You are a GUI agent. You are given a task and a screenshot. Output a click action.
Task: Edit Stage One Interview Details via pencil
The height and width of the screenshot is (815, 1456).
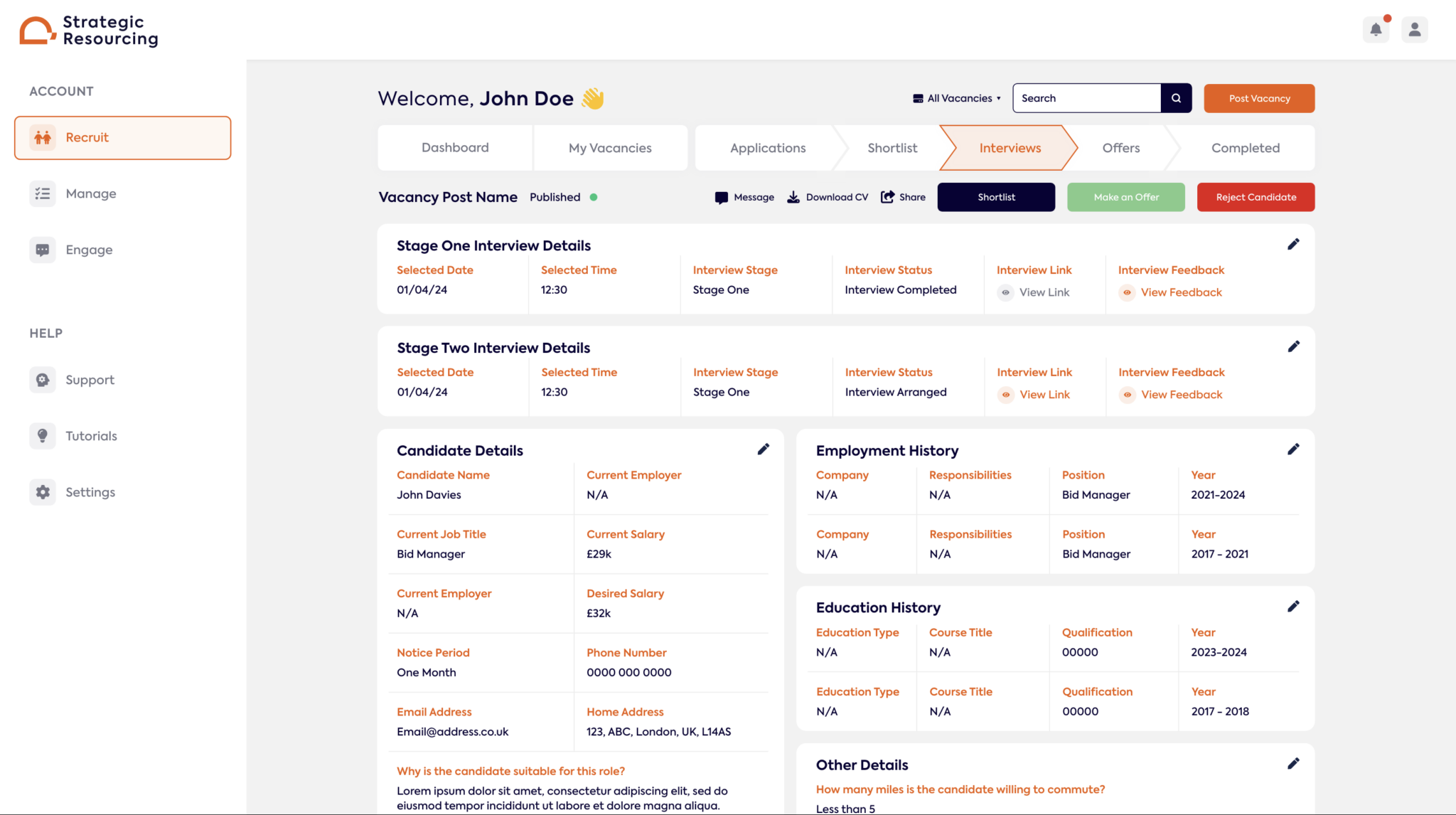1294,244
